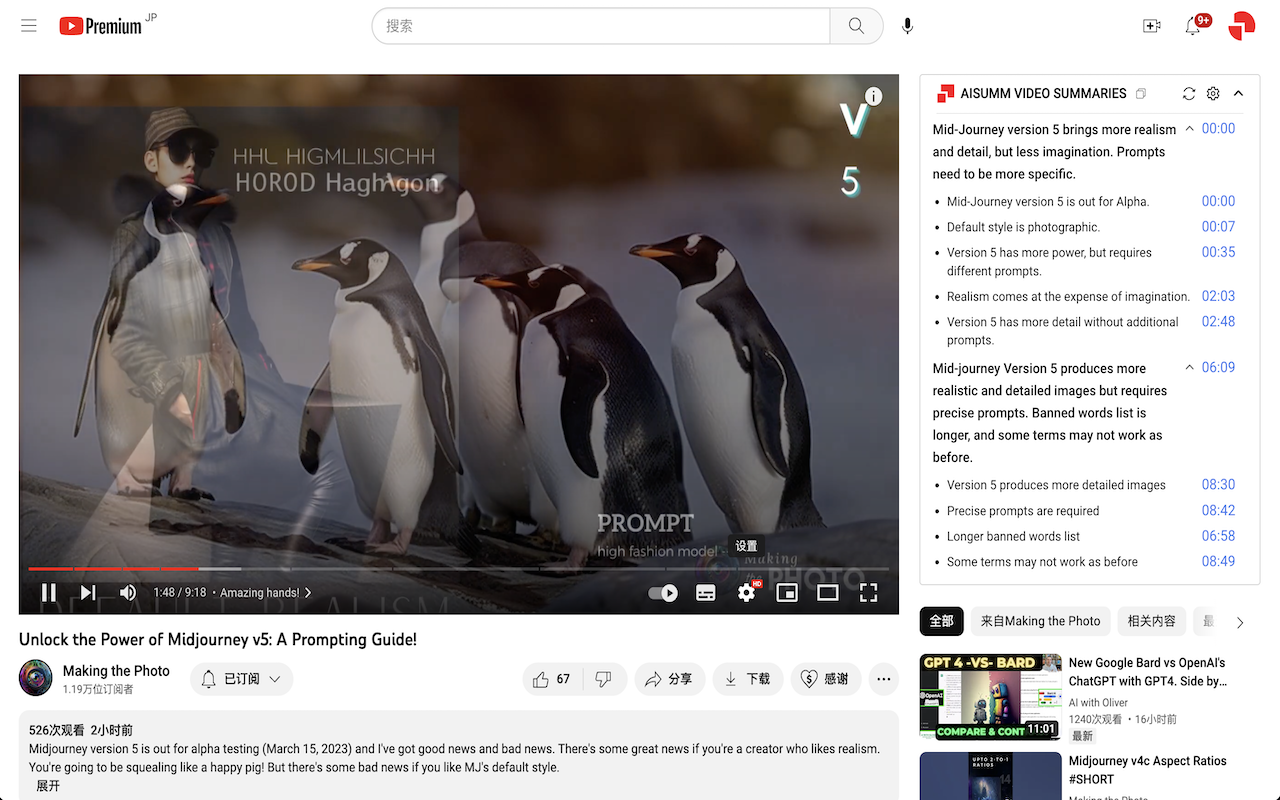Toggle subtitles captions button
This screenshot has height=800, width=1280.
point(706,593)
